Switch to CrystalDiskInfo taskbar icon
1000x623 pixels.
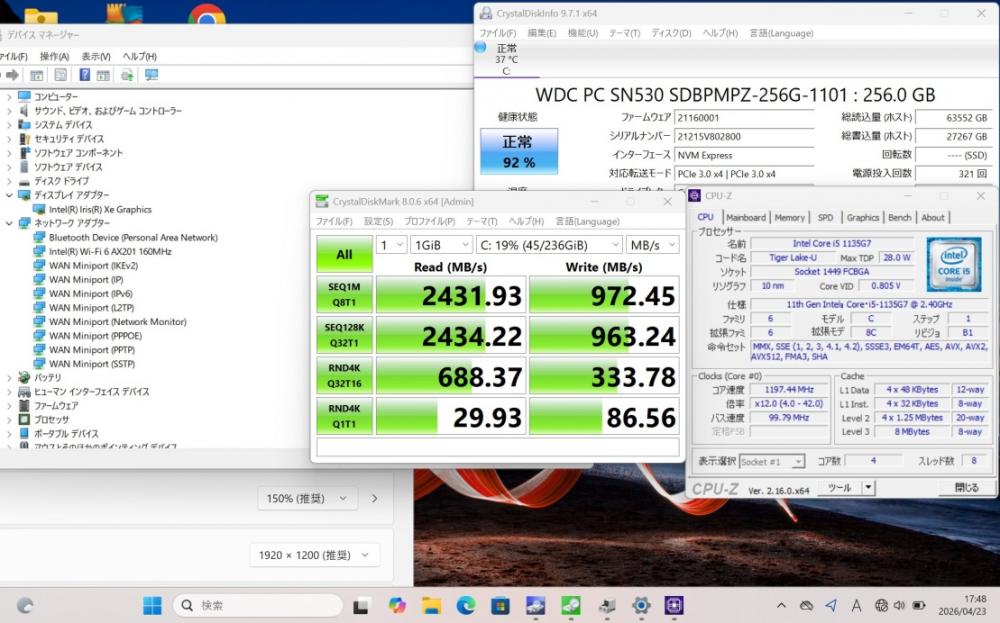pos(535,605)
